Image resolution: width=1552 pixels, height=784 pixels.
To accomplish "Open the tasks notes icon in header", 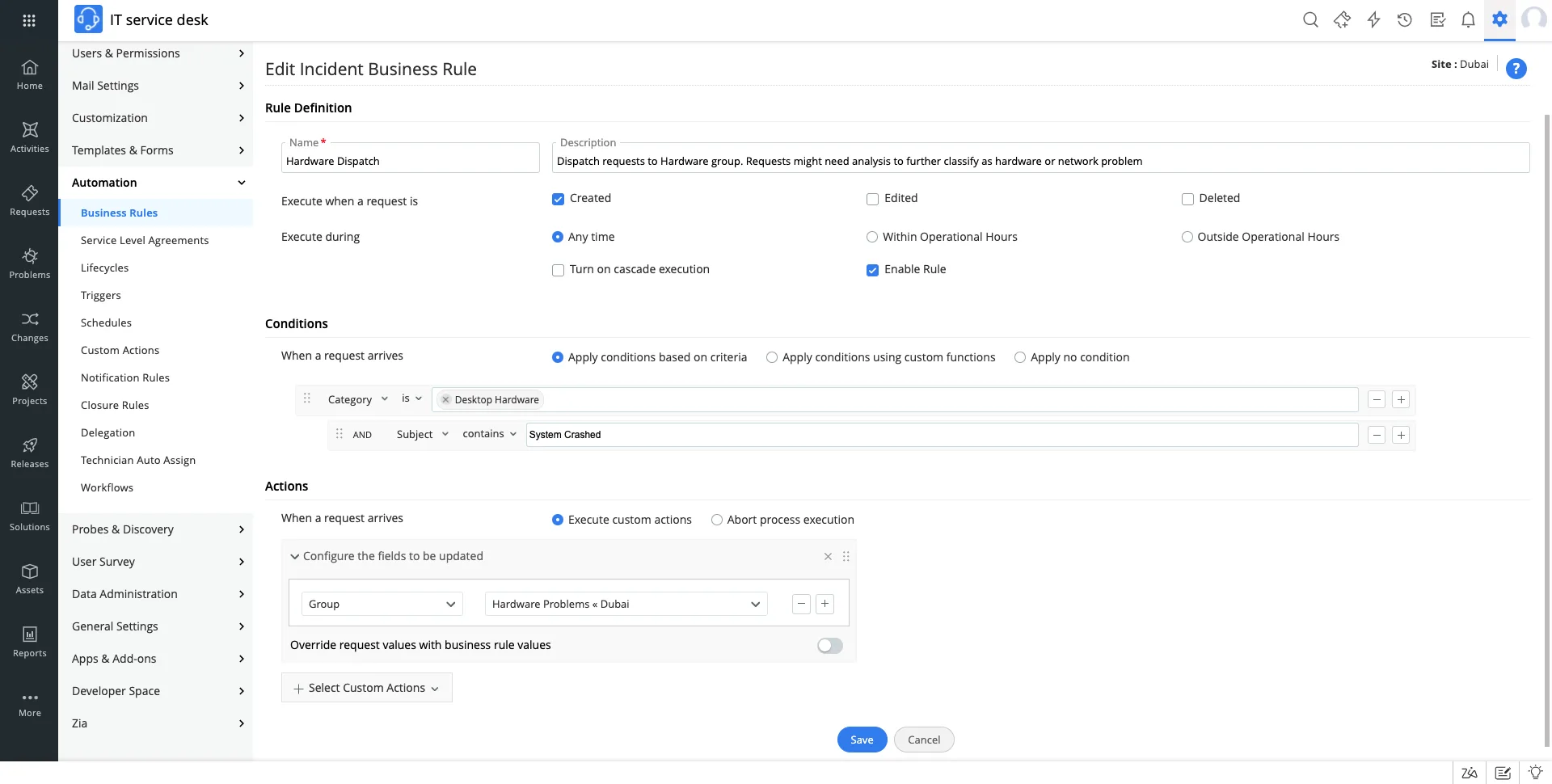I will (x=1437, y=20).
